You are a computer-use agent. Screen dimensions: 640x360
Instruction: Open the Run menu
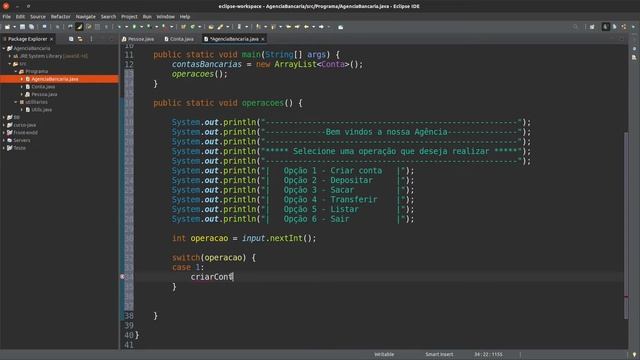point(147,17)
